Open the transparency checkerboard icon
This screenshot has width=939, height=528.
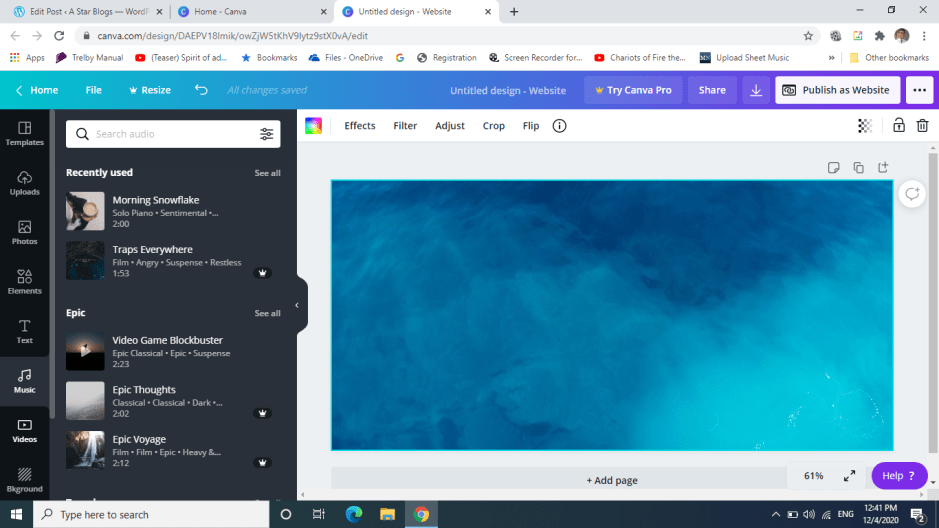tap(865, 126)
